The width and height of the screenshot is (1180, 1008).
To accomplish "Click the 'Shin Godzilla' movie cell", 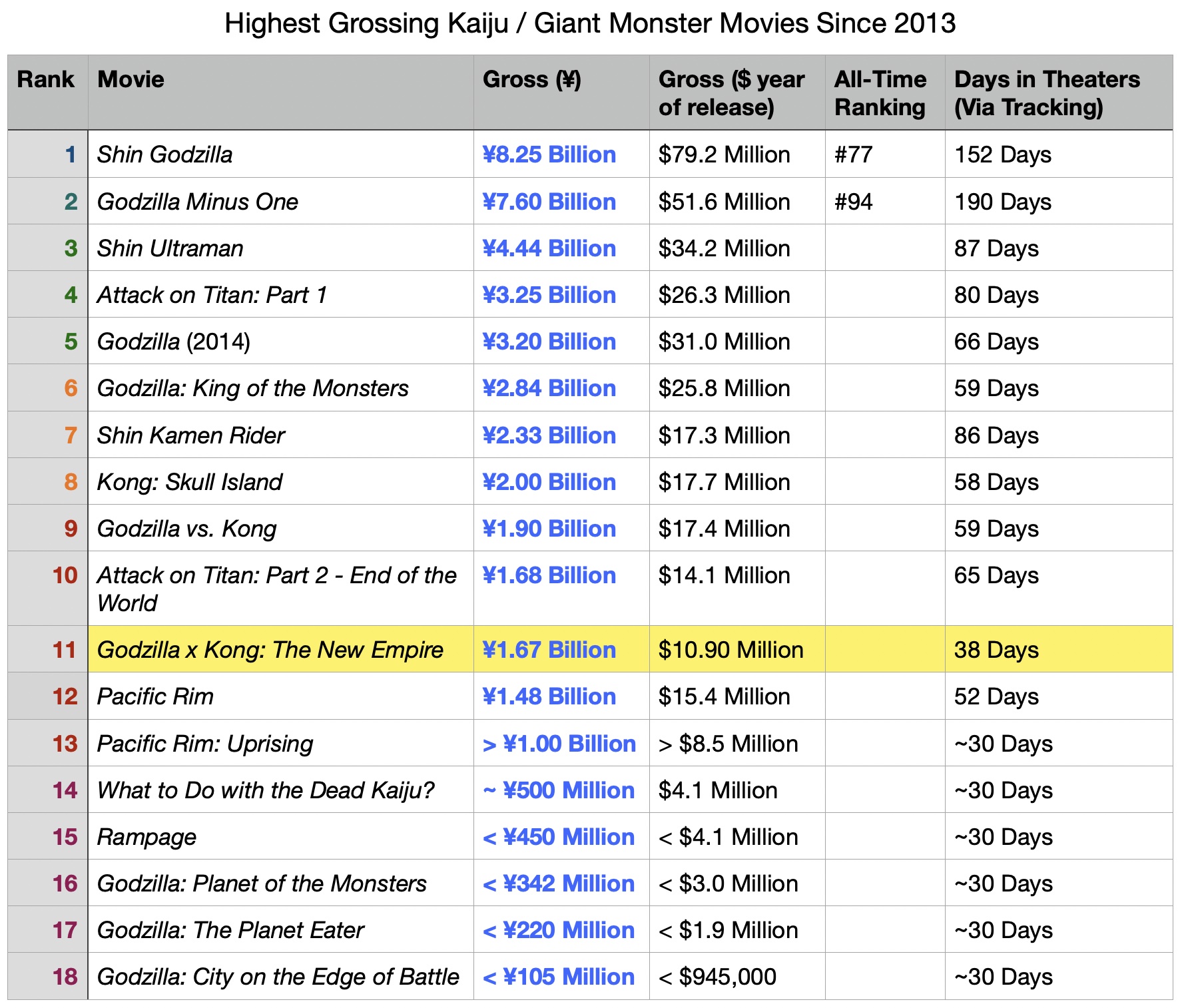I will [280, 154].
